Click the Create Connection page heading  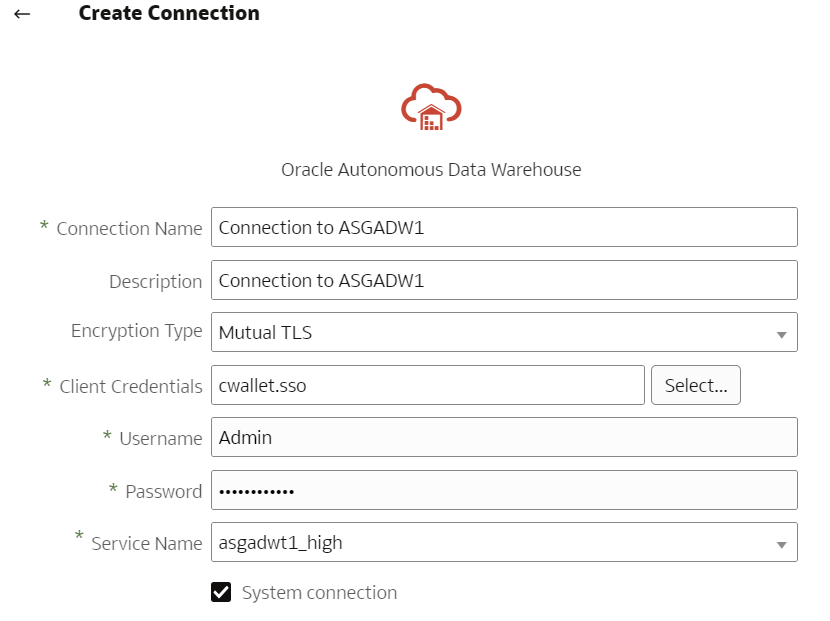169,14
